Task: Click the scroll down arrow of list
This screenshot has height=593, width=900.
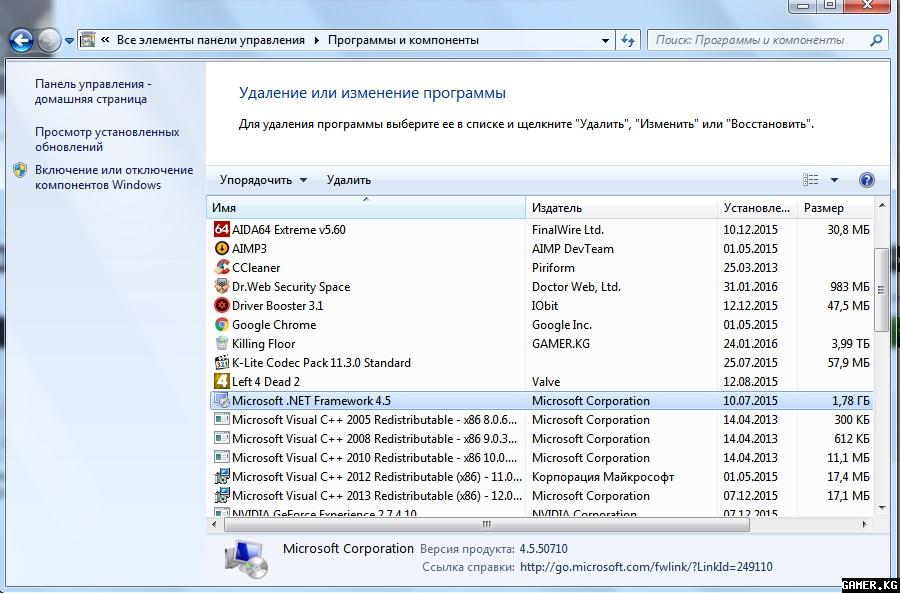Action: coord(882,507)
